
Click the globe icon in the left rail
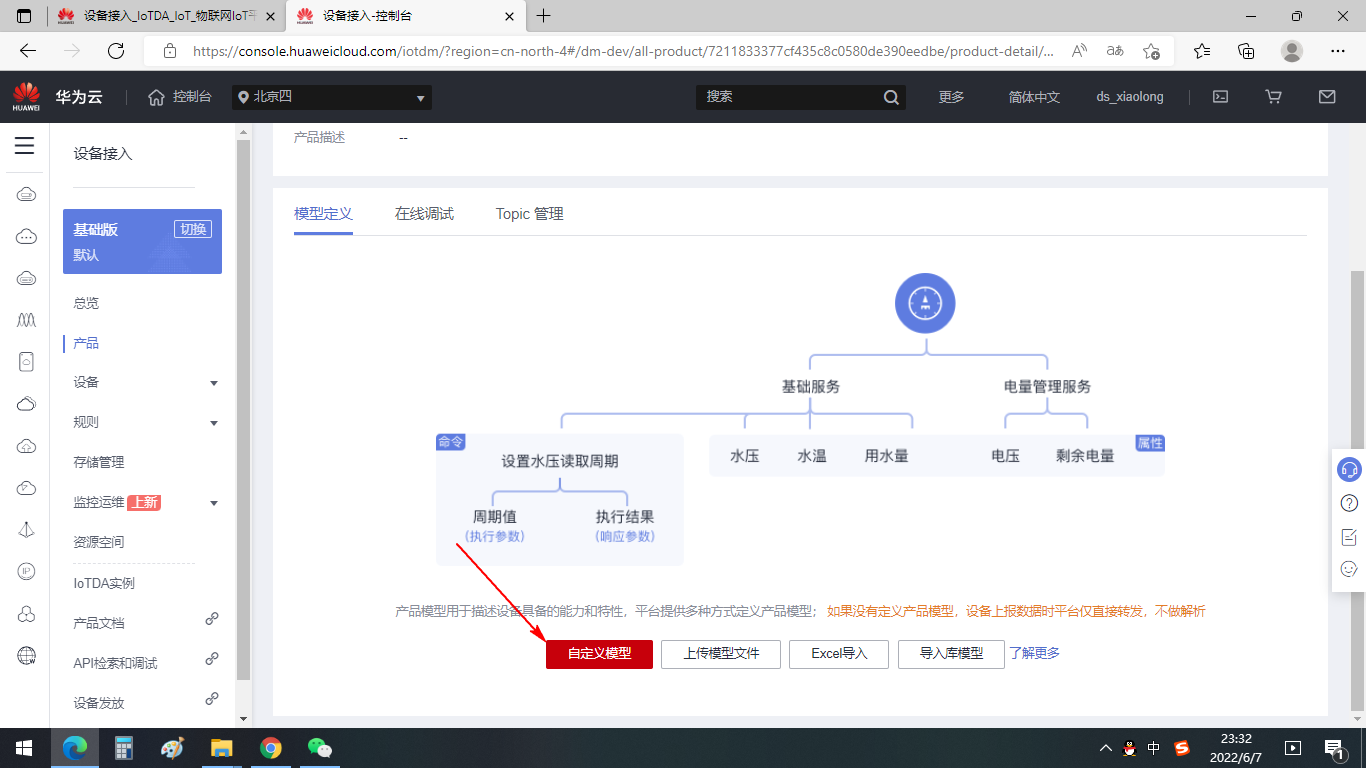click(x=27, y=656)
